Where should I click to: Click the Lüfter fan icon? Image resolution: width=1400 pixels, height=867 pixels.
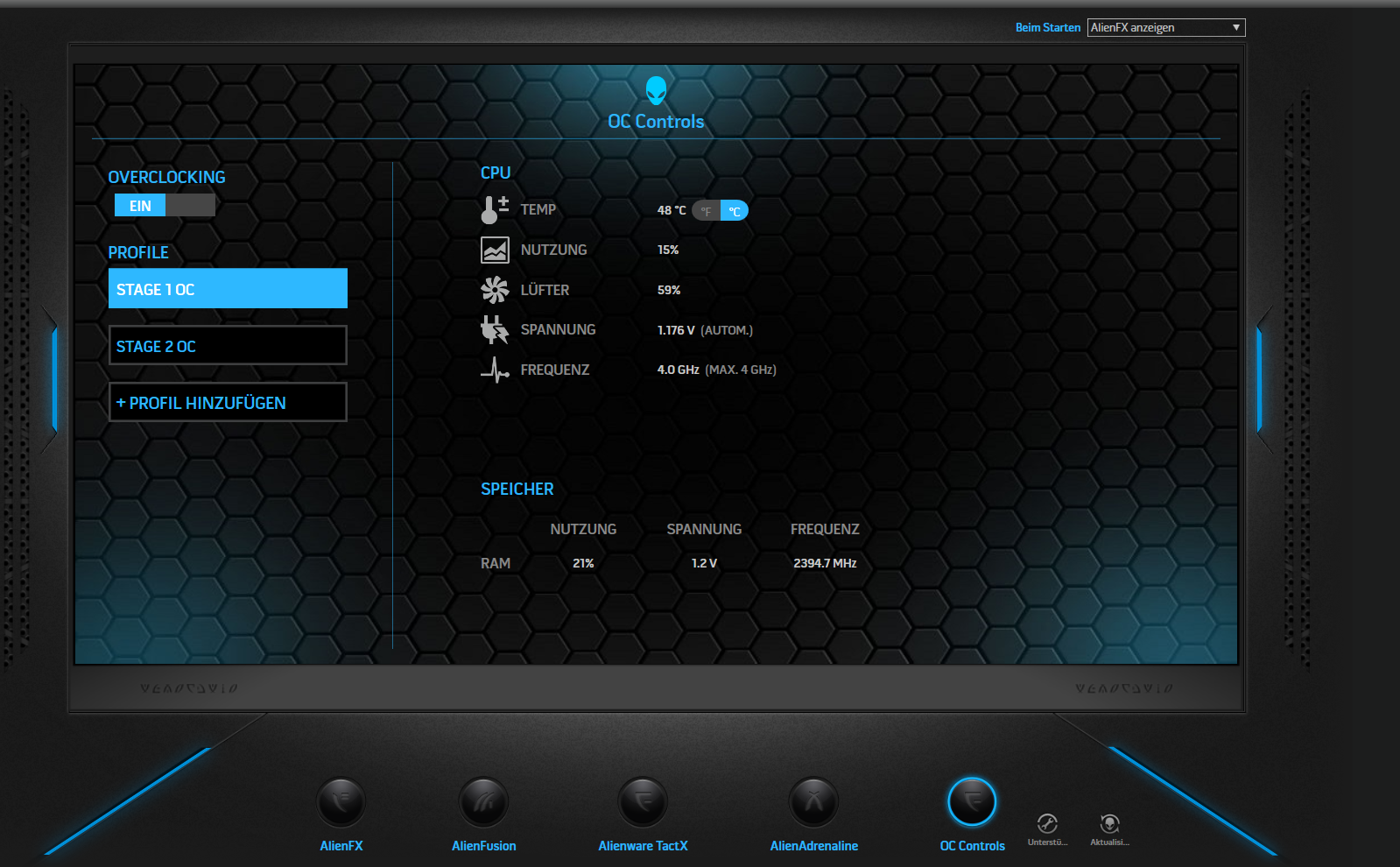pos(495,290)
